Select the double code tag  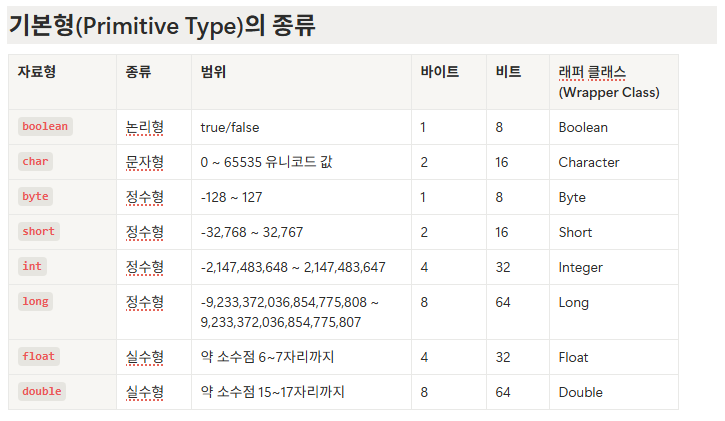click(x=42, y=391)
